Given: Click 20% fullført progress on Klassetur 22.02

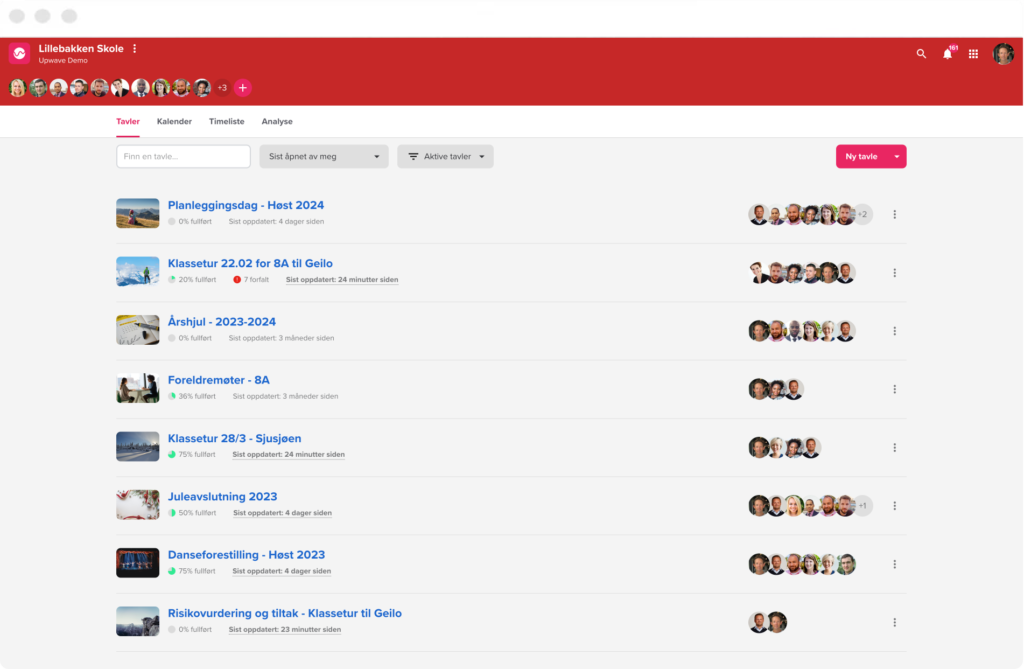Looking at the screenshot, I should tap(192, 280).
